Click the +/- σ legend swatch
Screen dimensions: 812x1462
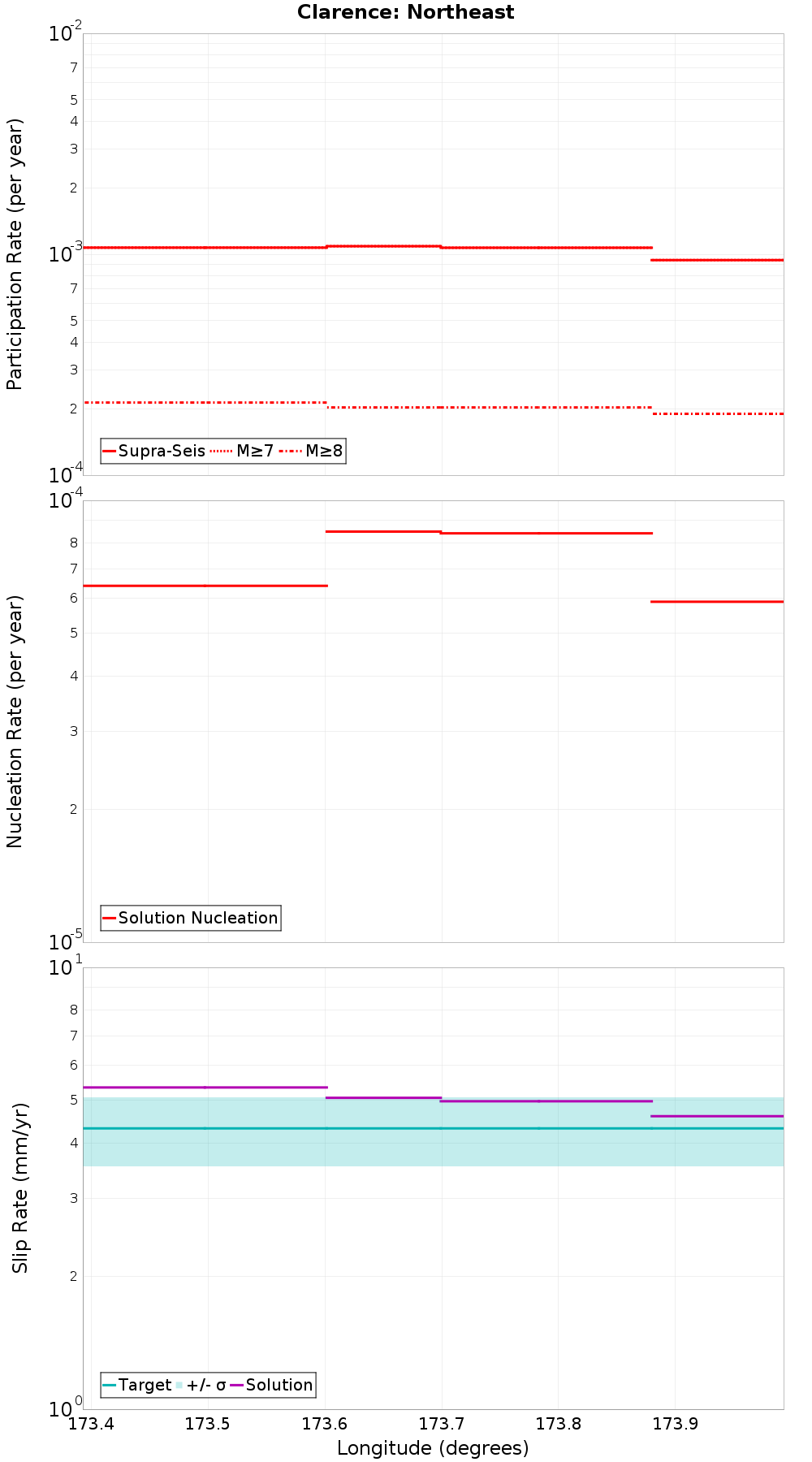(179, 1385)
